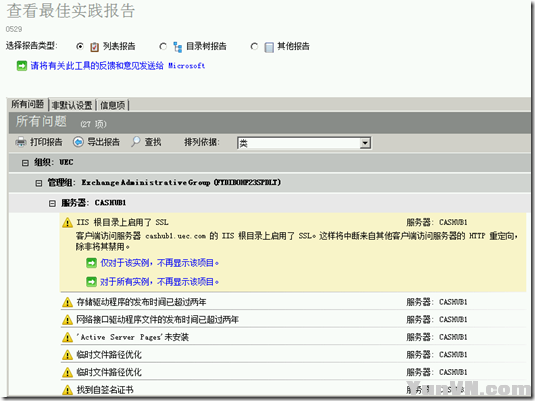Click warning icon of IIS 根目录上启用了 SSL

tap(68, 223)
